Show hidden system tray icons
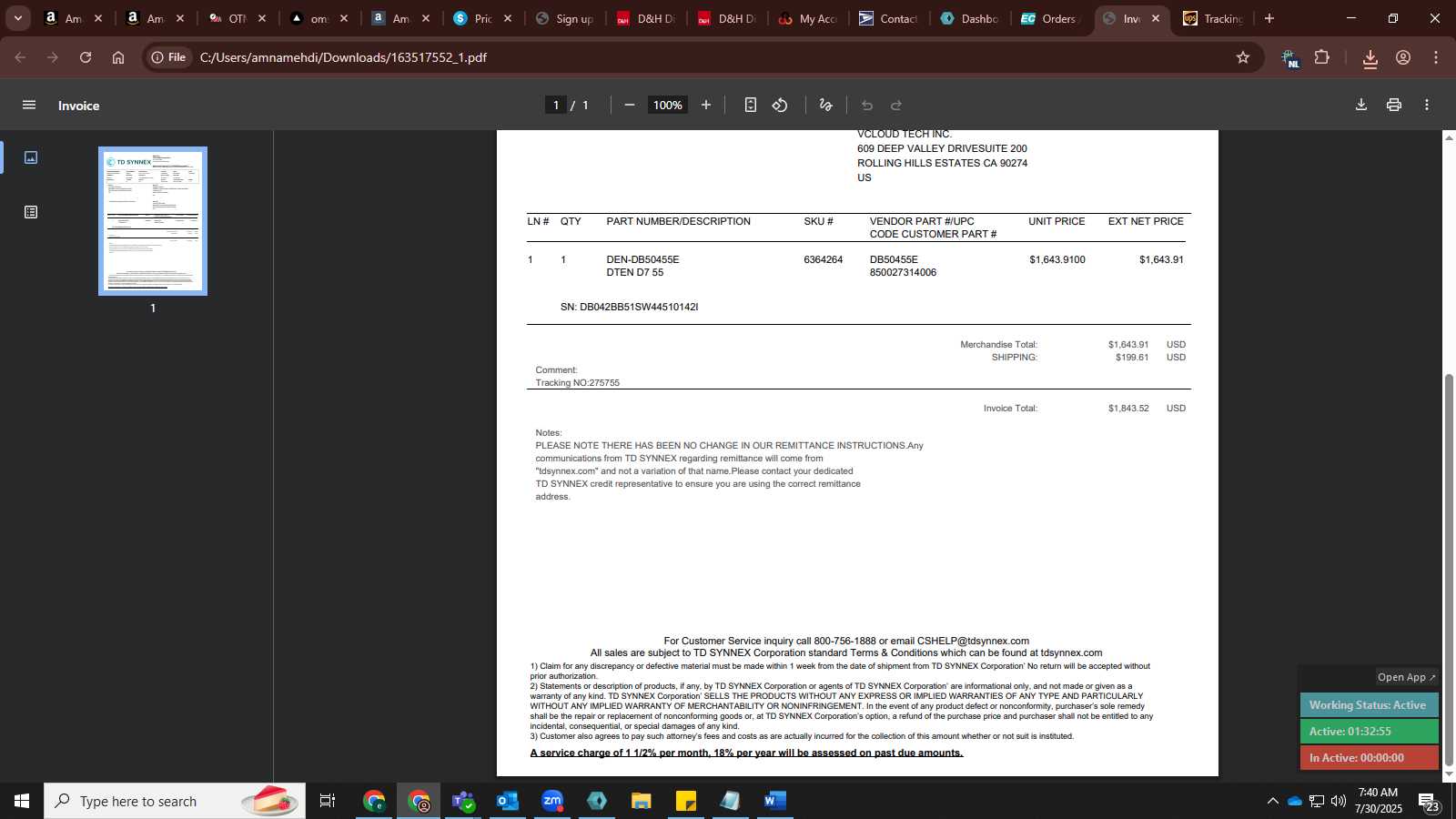This screenshot has height=819, width=1456. coord(1272,801)
